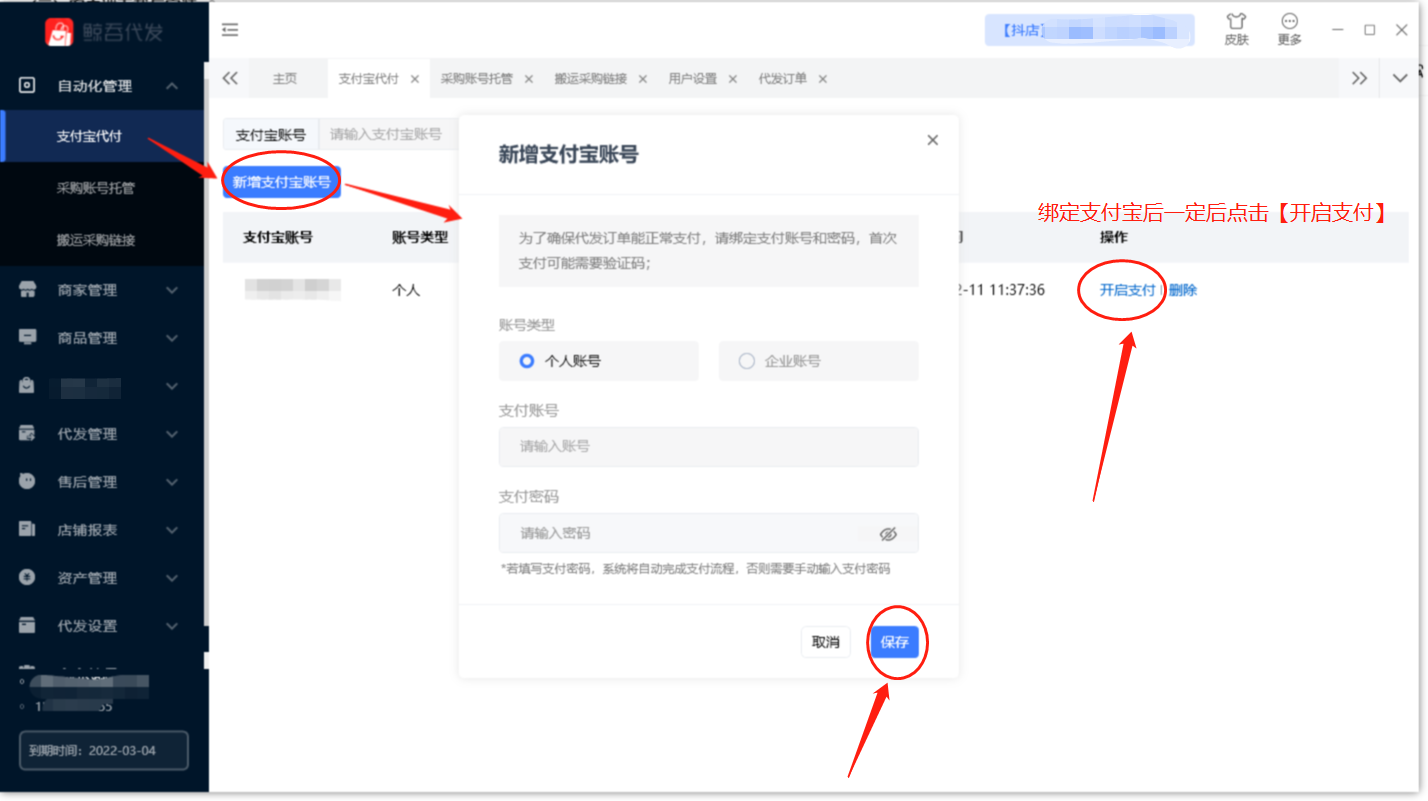
Task: Expand the 店铺报表 menu group
Action: click(172, 530)
